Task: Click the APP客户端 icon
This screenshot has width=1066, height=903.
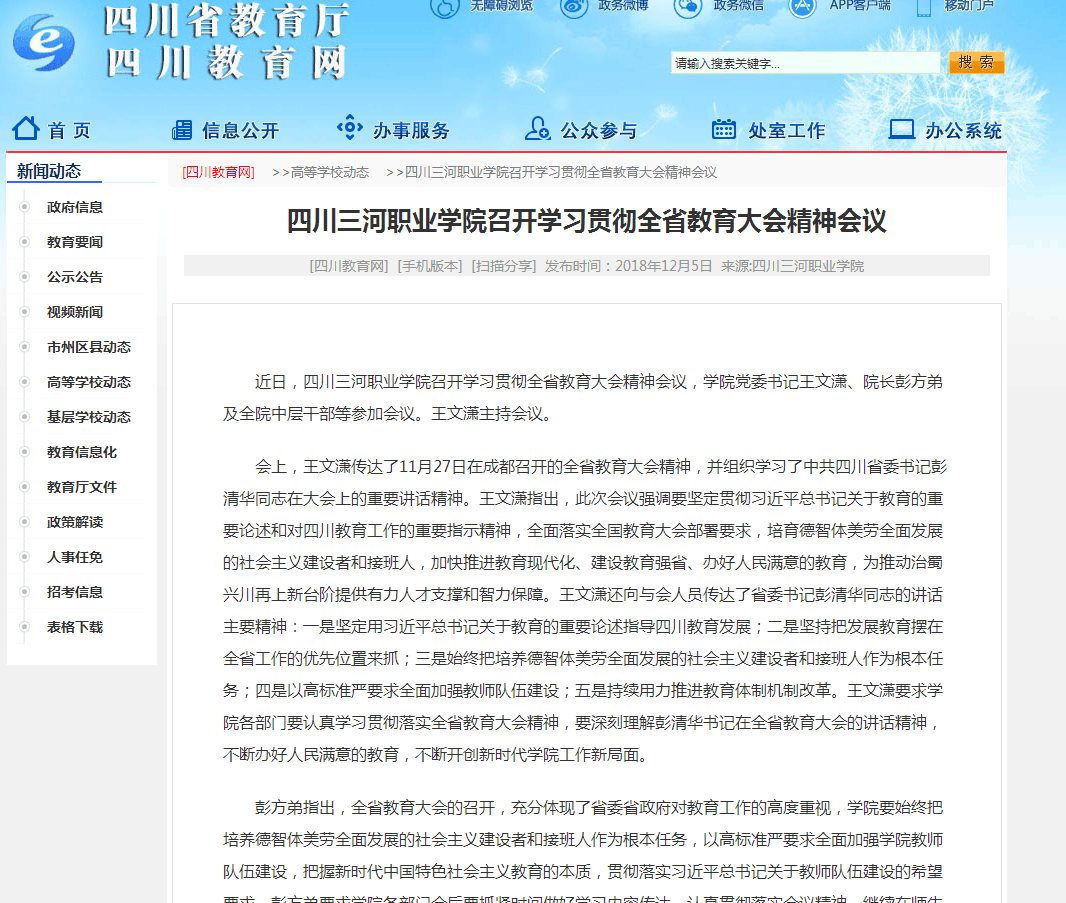Action: click(803, 6)
